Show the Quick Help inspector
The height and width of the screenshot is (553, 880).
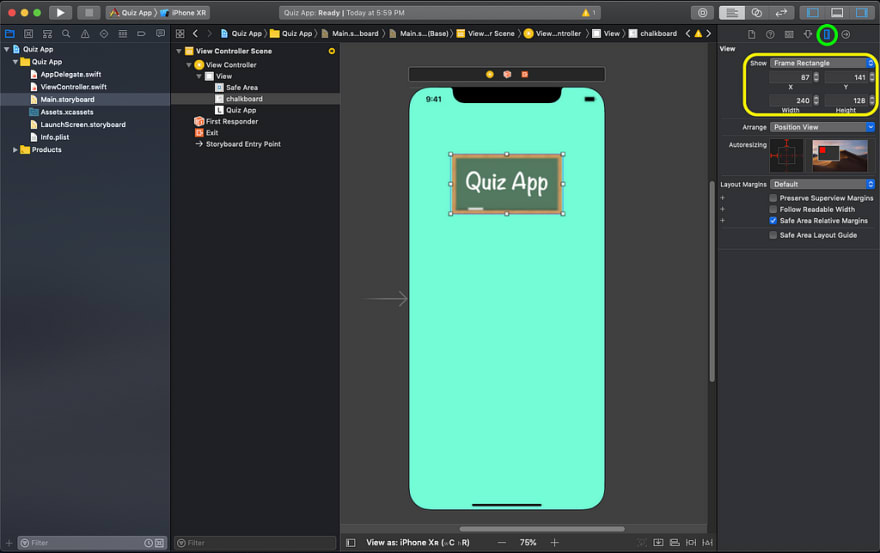(x=770, y=34)
